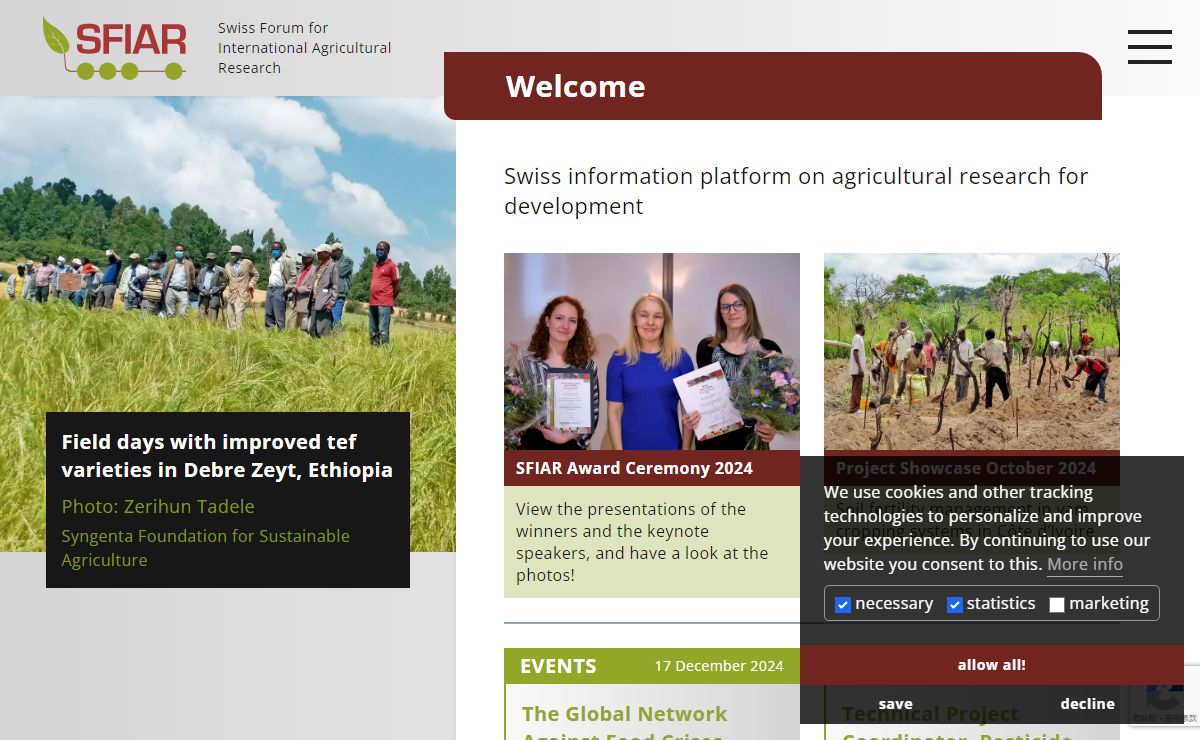
Task: Click the Welcome page heading
Action: click(576, 86)
